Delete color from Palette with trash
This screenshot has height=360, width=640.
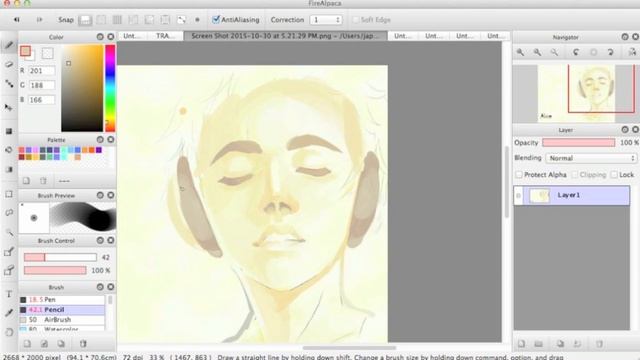pos(43,181)
